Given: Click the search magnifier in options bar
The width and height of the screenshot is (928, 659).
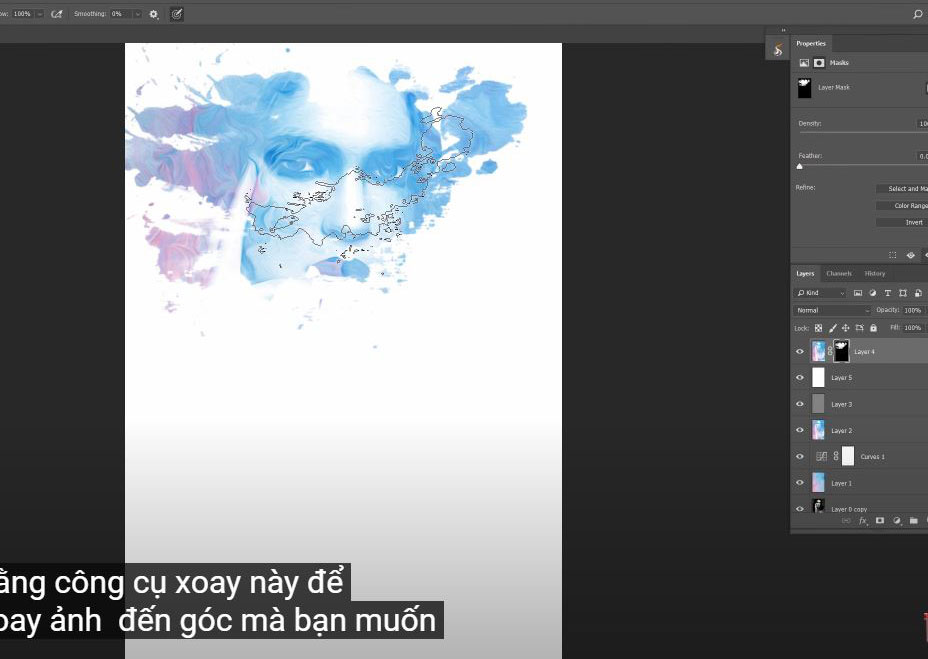Looking at the screenshot, I should click(x=918, y=14).
